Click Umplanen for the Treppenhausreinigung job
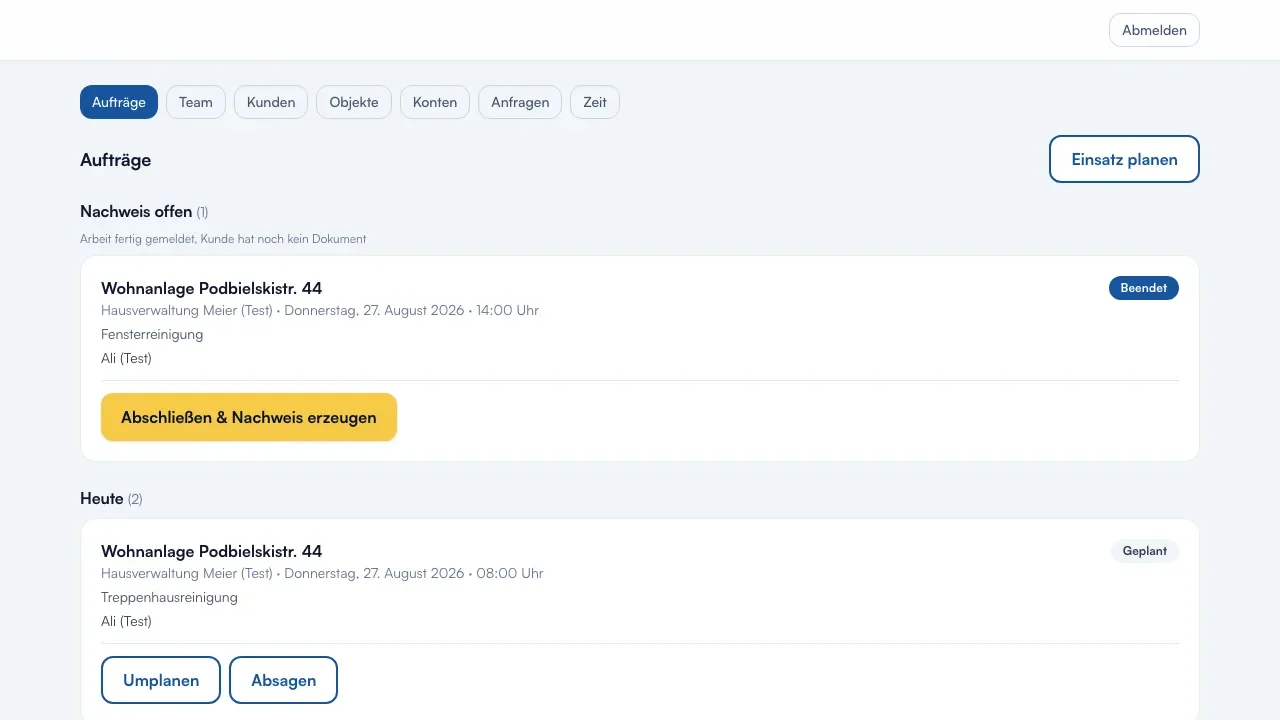1280x720 pixels. [x=161, y=680]
